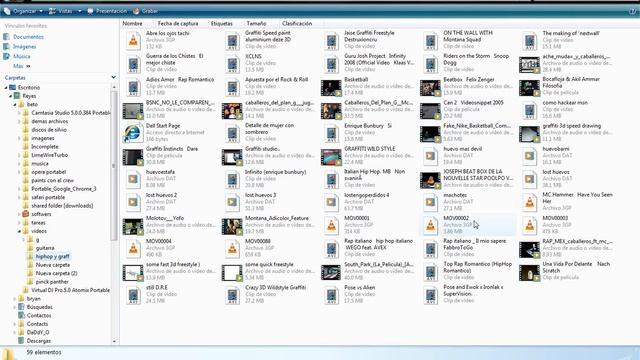This screenshot has width=640, height=360.
Task: Select the file name lostengoperdidos 4
Action: 367,195
